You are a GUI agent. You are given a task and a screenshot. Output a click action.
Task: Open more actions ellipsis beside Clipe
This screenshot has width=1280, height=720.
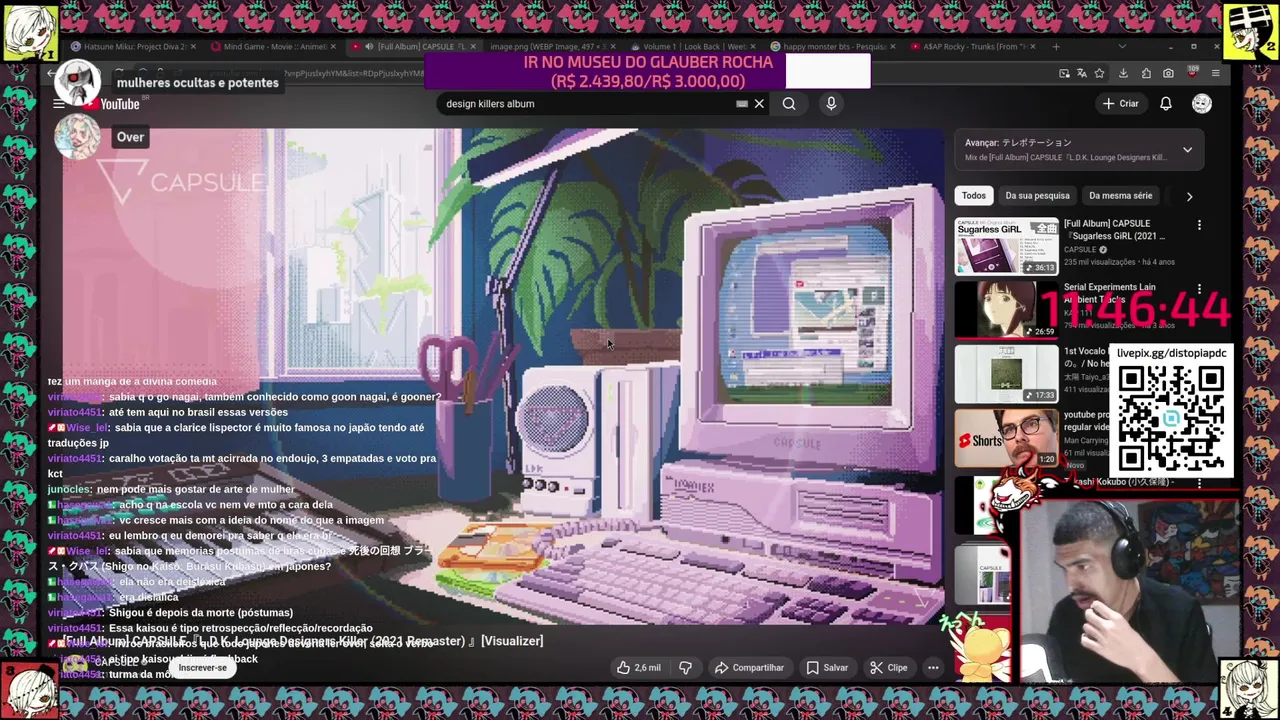click(933, 667)
